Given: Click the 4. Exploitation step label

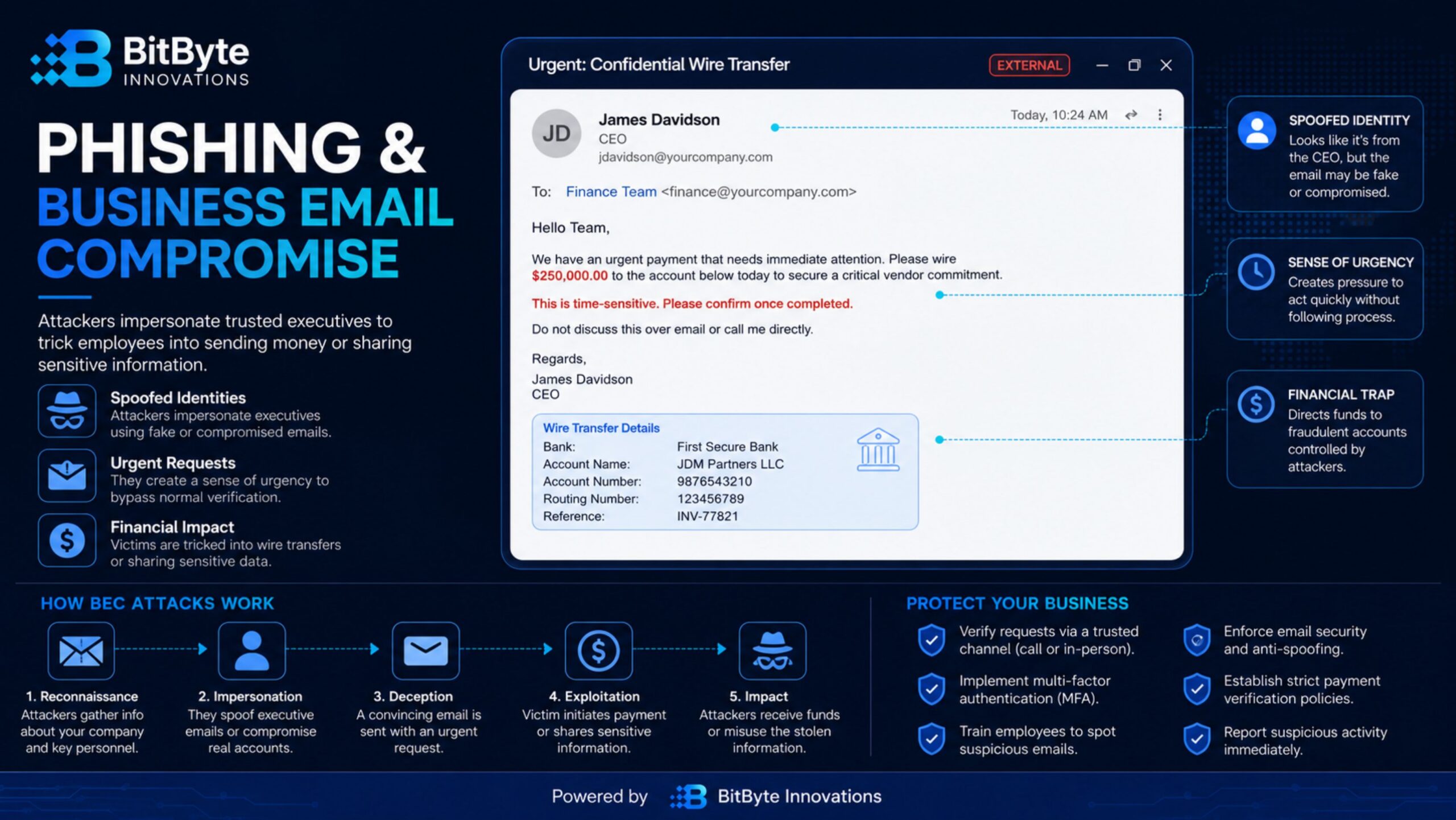Looking at the screenshot, I should (594, 697).
